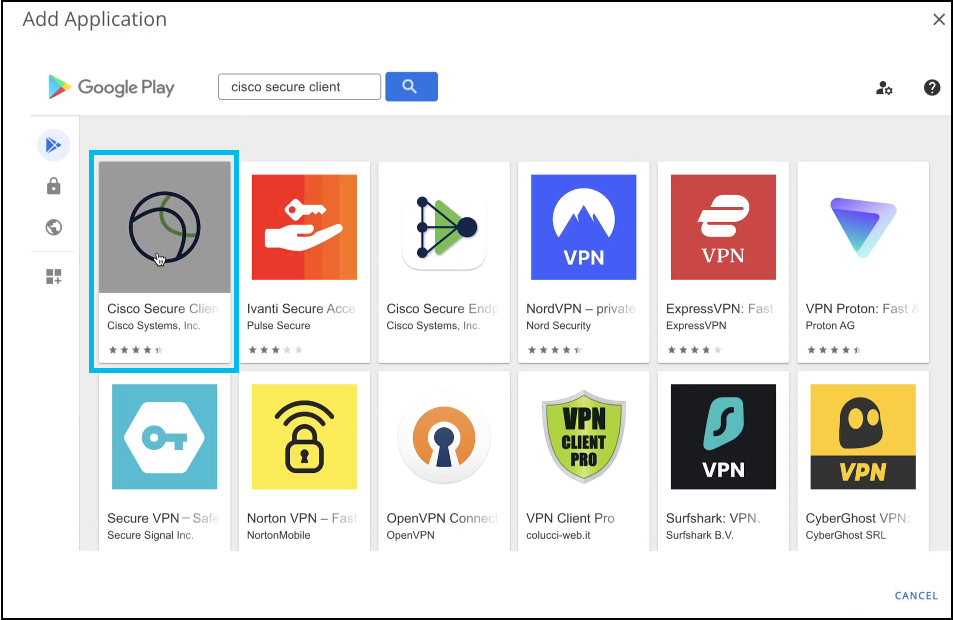953x620 pixels.
Task: Click the star rating under VPN Proton
Action: tap(834, 350)
